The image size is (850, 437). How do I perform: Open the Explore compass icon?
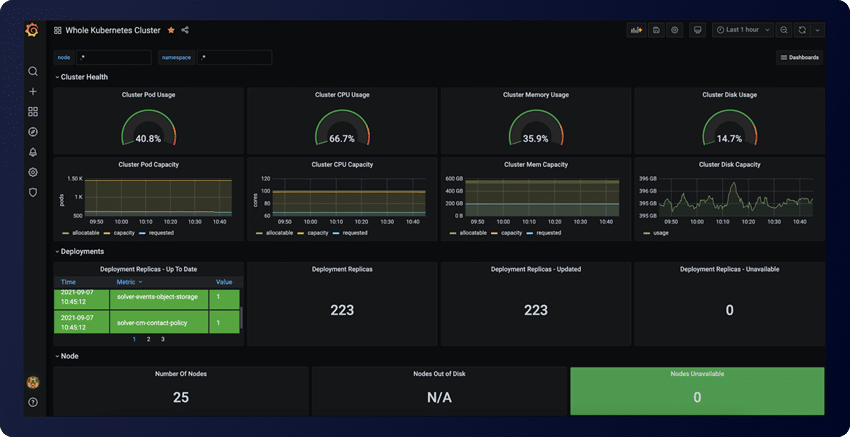coord(33,132)
